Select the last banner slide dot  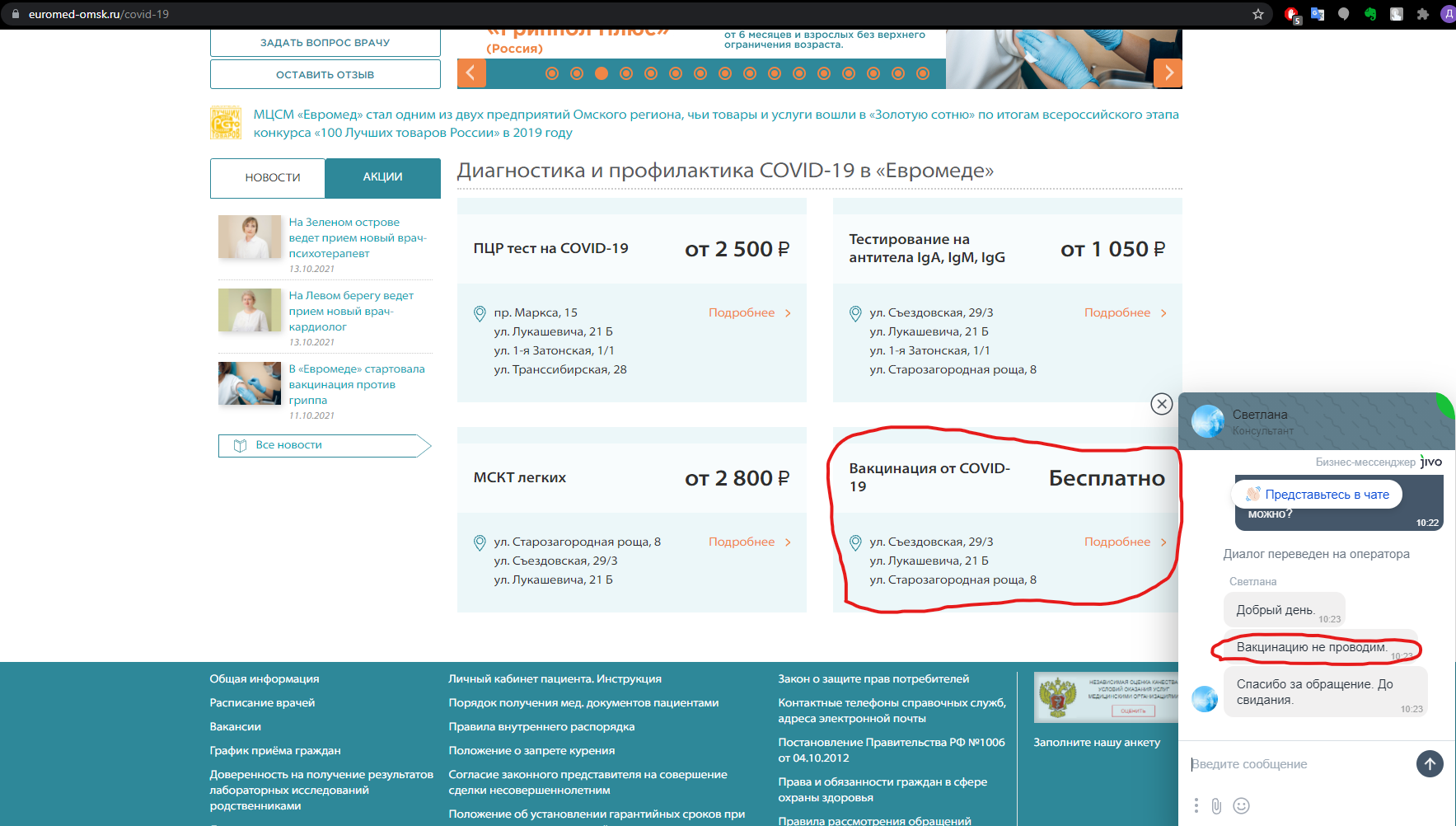point(923,73)
